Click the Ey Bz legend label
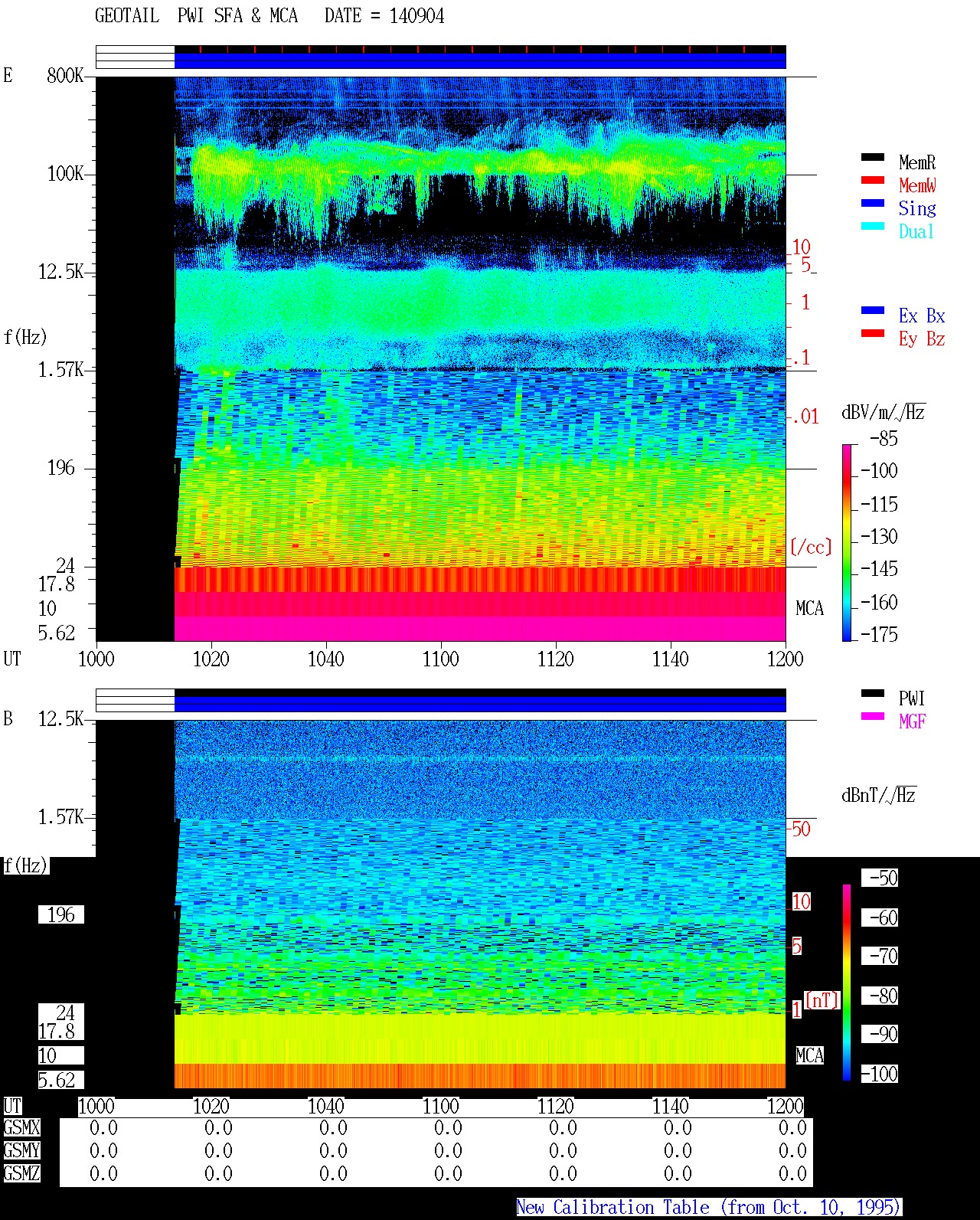This screenshot has height=1220, width=980. coord(922,339)
